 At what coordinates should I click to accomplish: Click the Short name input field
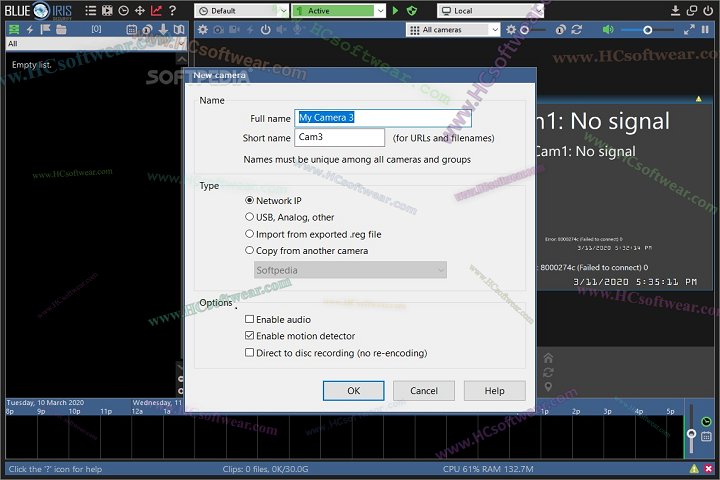click(340, 138)
